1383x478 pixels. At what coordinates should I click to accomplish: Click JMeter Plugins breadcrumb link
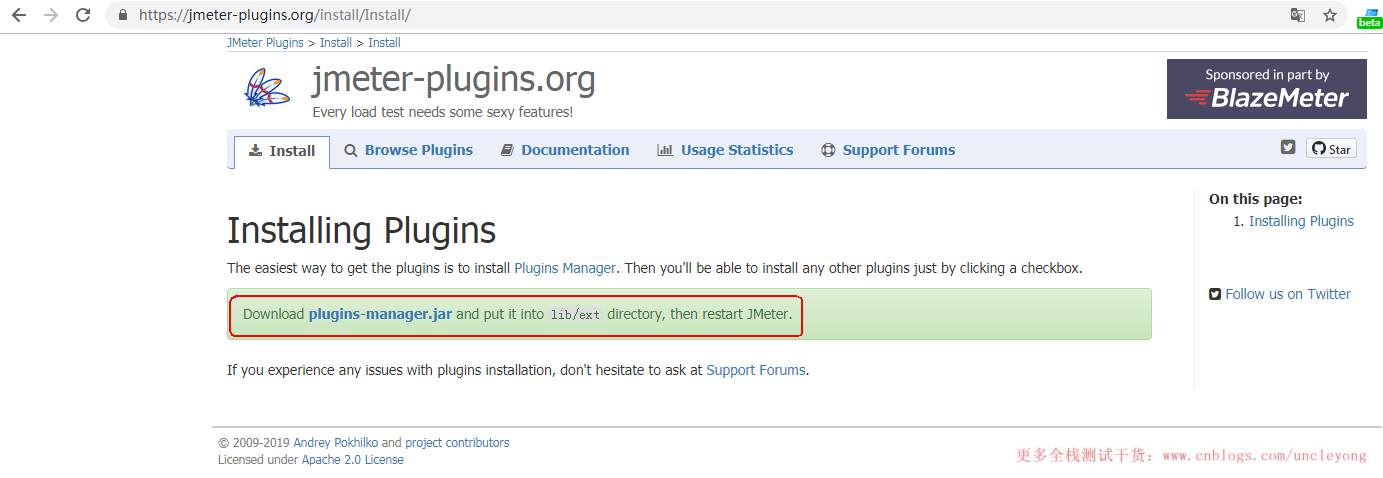(265, 43)
